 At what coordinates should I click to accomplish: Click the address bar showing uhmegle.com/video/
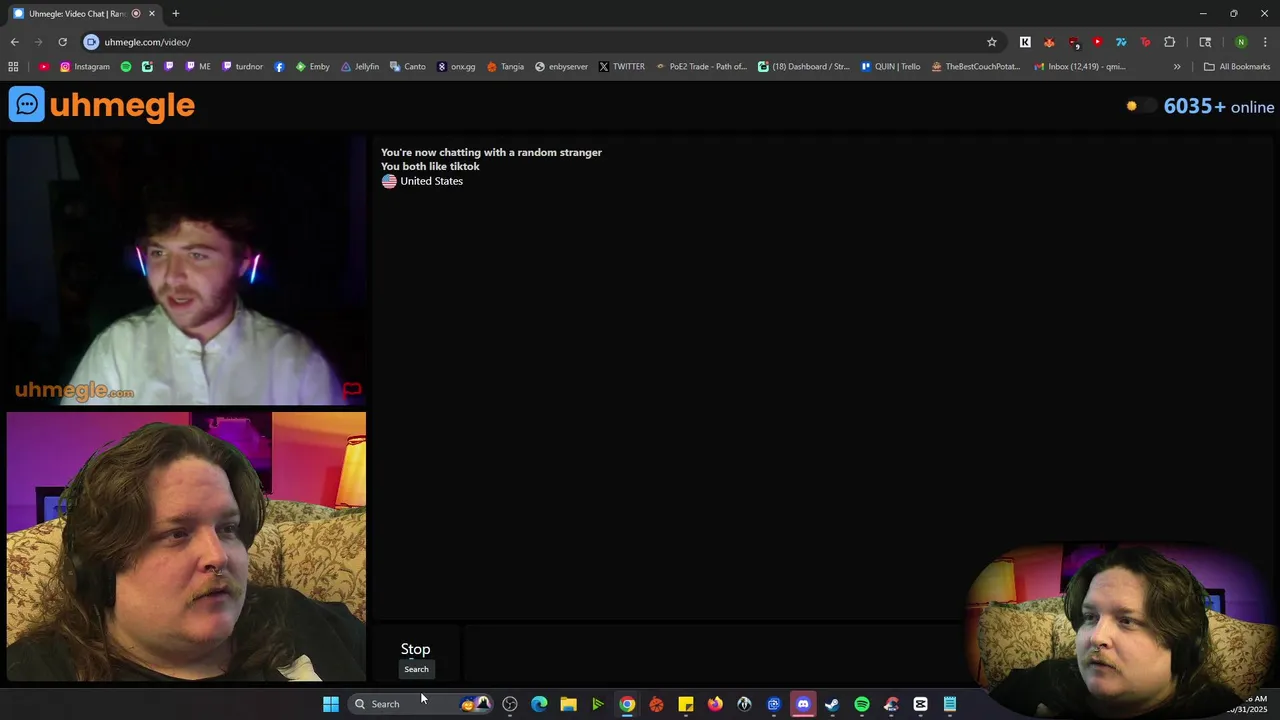tap(540, 42)
